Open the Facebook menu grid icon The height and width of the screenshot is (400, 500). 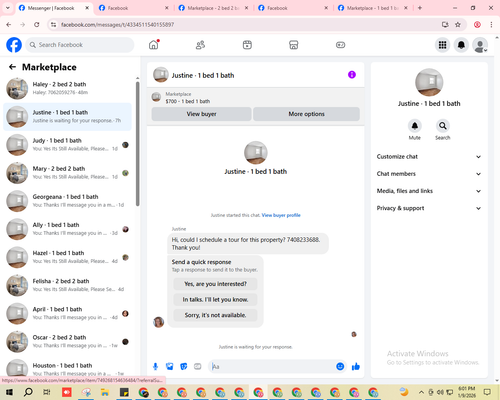coord(442,45)
